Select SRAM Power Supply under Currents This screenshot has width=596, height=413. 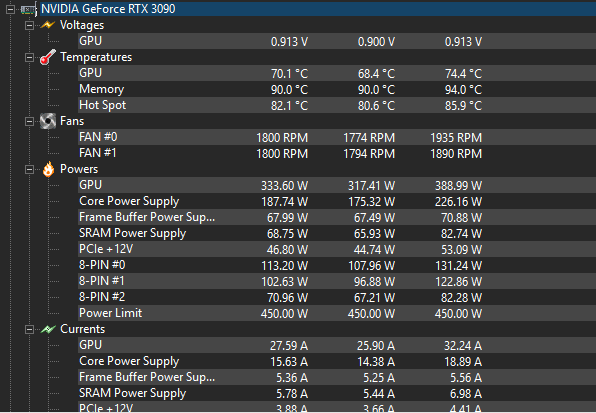coord(337,393)
